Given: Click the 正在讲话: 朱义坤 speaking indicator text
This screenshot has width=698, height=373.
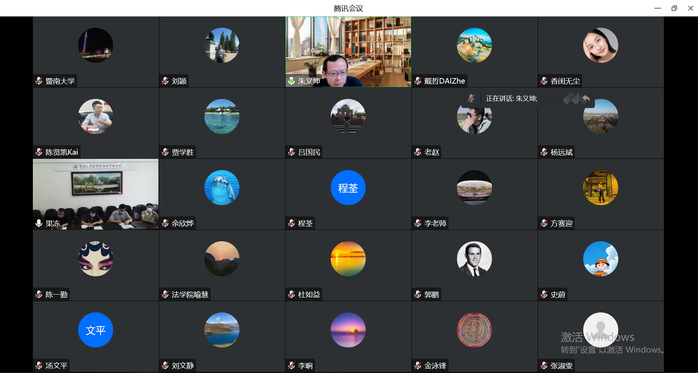Looking at the screenshot, I should (511, 99).
